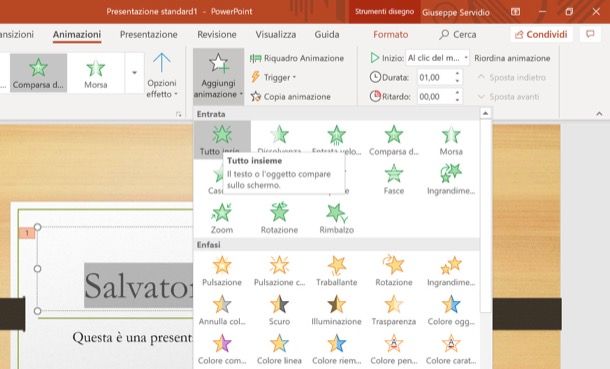Apply the Illuminazione emphasis effect
Image resolution: width=610 pixels, height=369 pixels.
[337, 310]
